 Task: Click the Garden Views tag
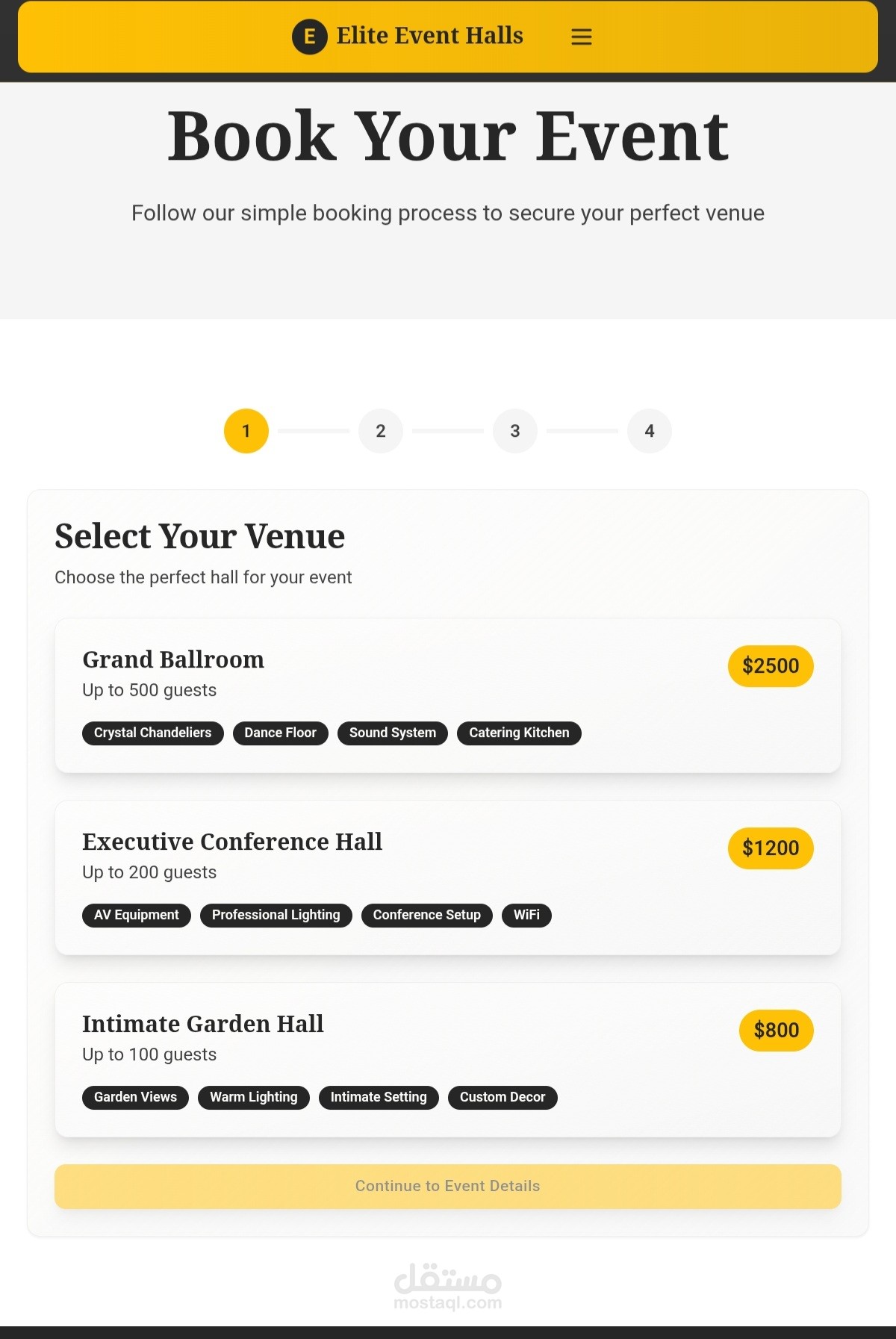[135, 1098]
